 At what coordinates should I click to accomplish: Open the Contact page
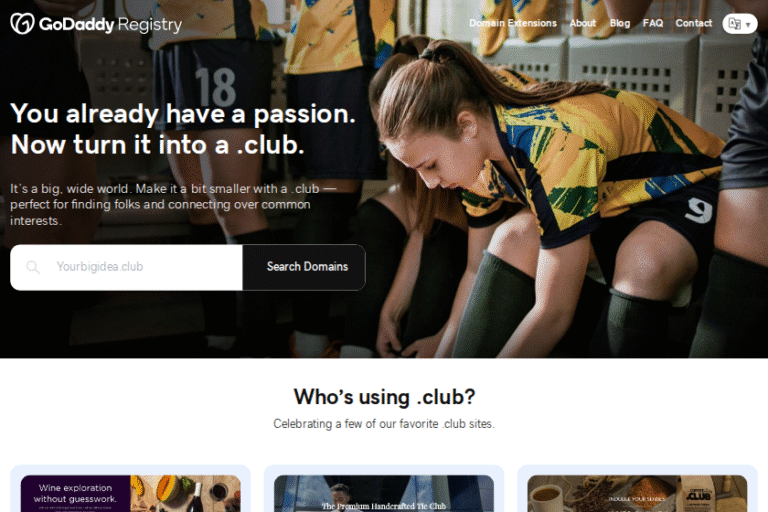point(694,23)
